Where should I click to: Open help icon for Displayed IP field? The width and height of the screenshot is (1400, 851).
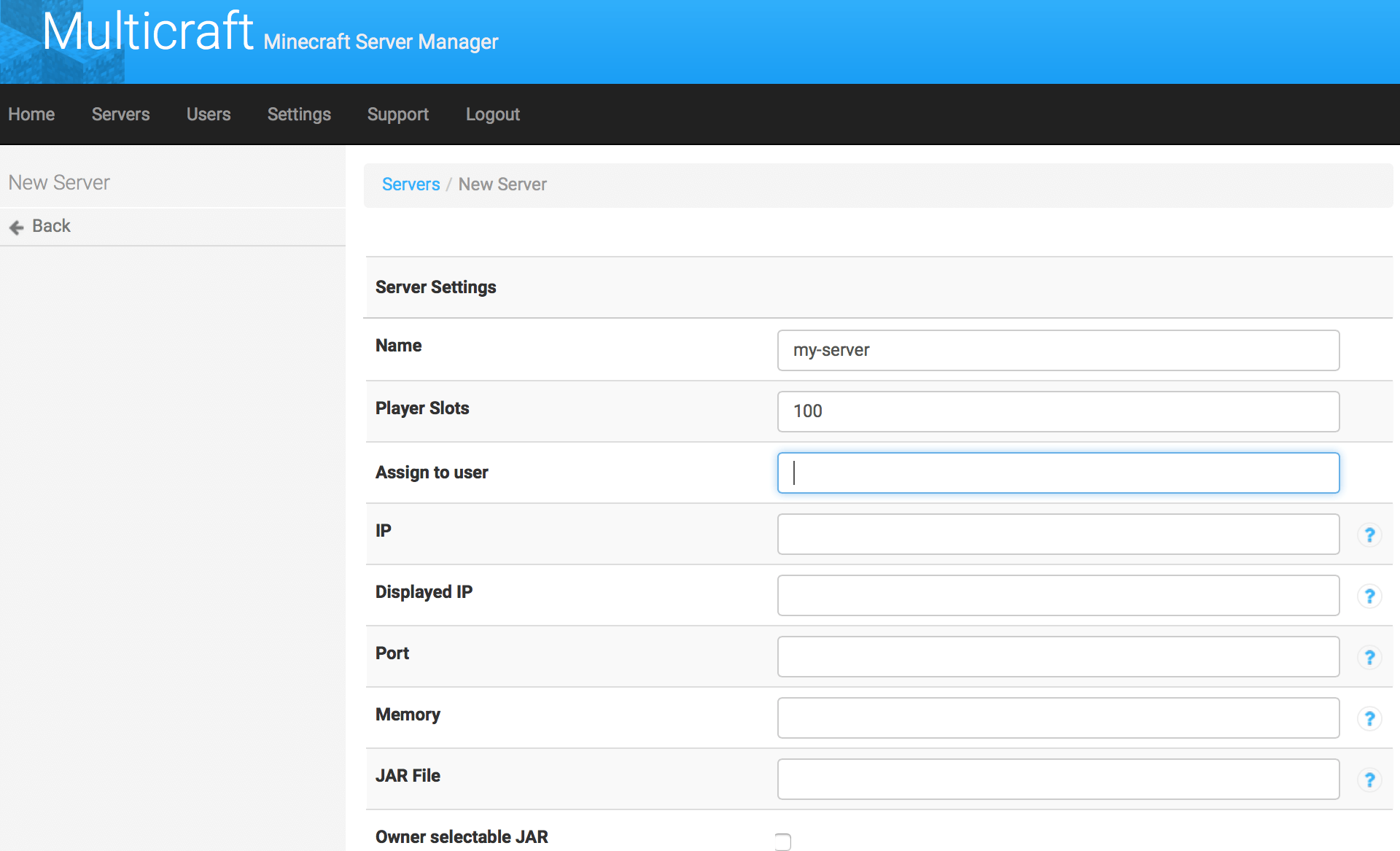pyautogui.click(x=1369, y=596)
